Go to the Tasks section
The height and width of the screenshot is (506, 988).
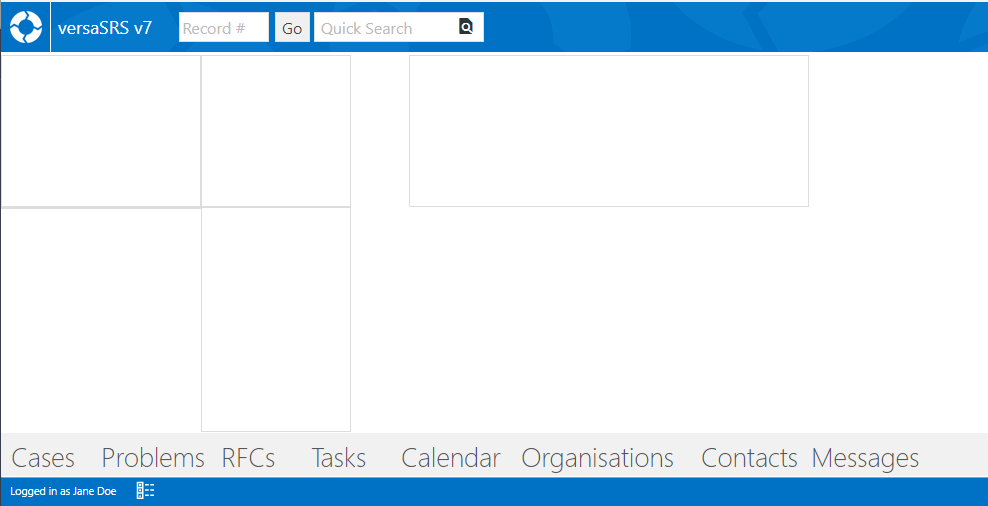pyautogui.click(x=339, y=458)
